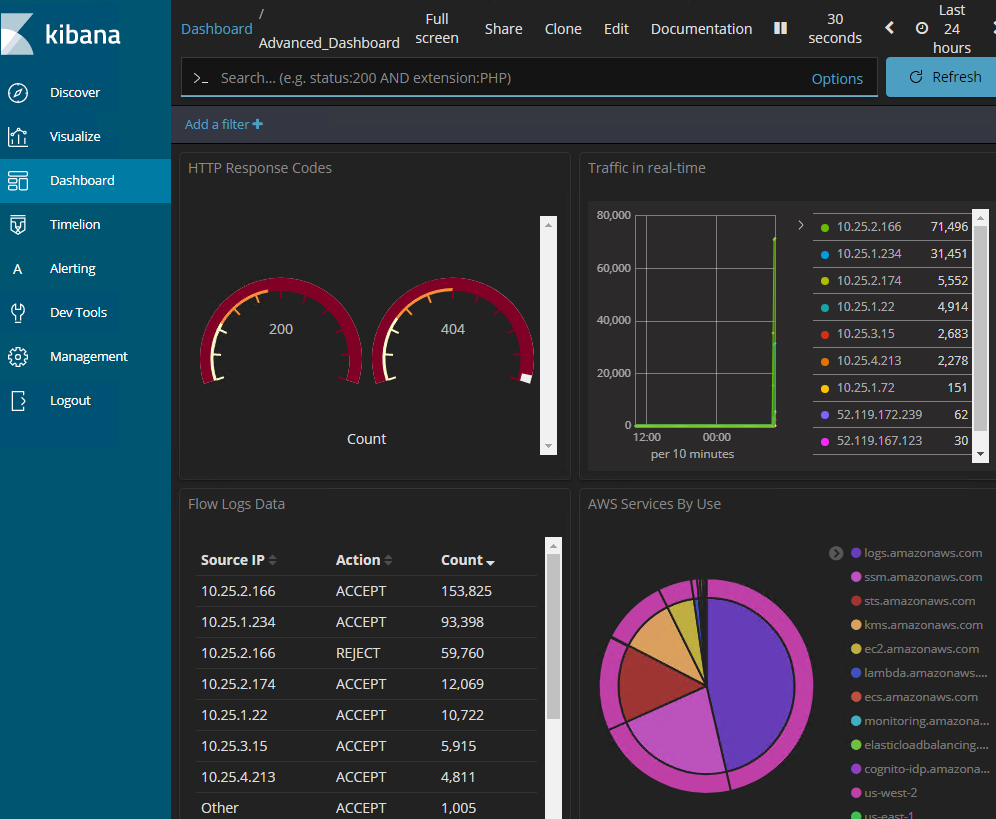This screenshot has height=819, width=996.
Task: Collapse the traffic chart legend chevron
Action: coord(800,225)
